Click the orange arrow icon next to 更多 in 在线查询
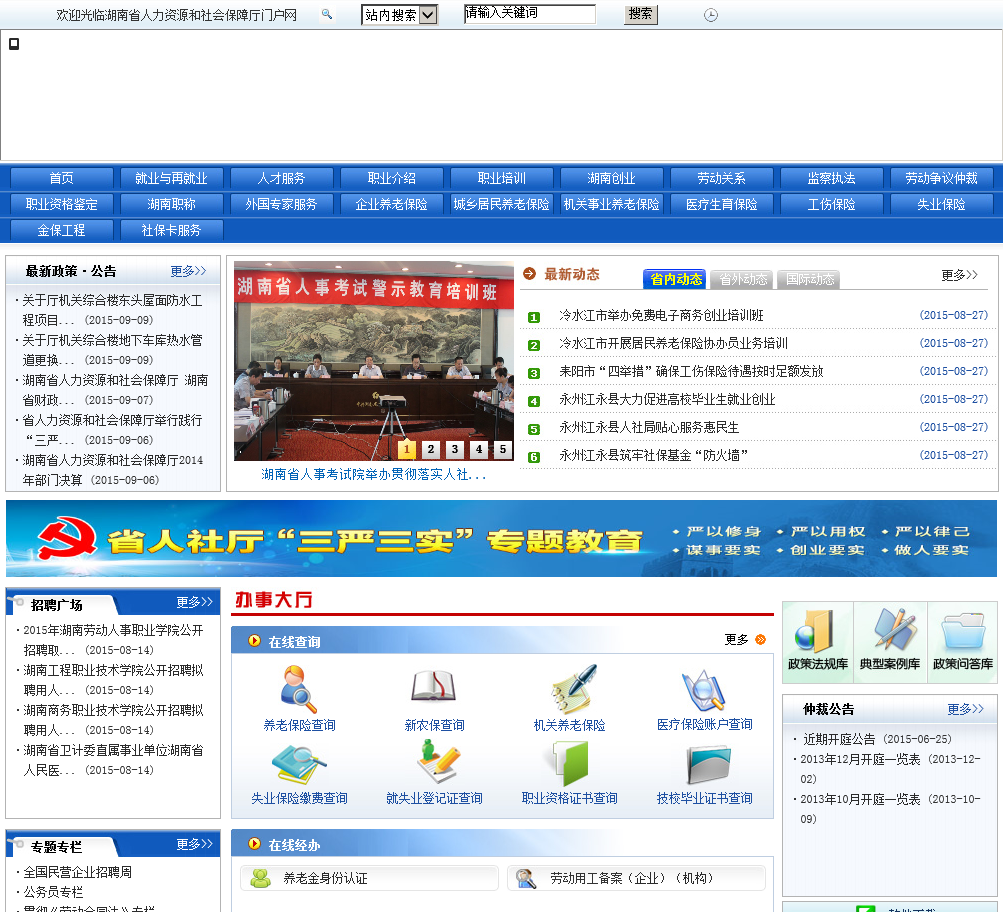Viewport: 1003px width, 912px height. tap(761, 640)
